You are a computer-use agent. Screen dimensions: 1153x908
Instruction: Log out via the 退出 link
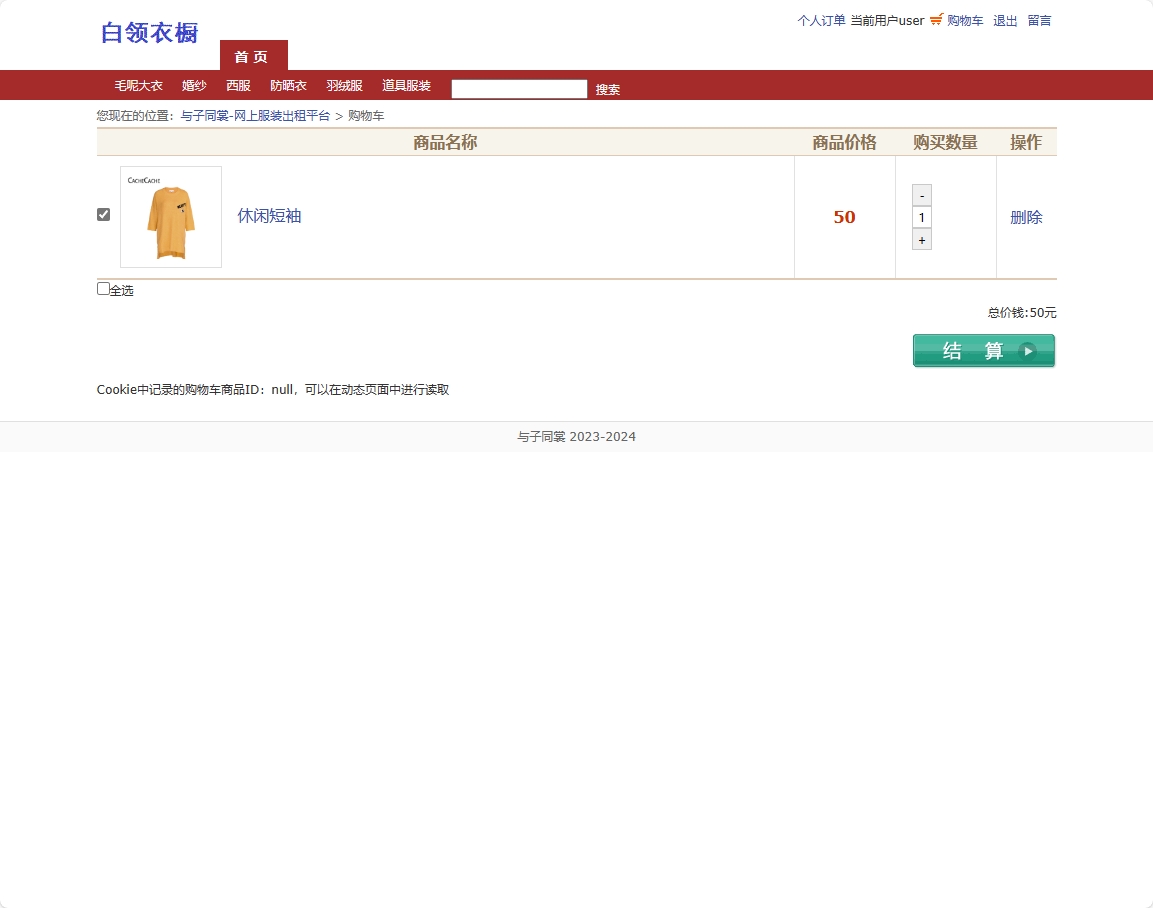point(1004,20)
